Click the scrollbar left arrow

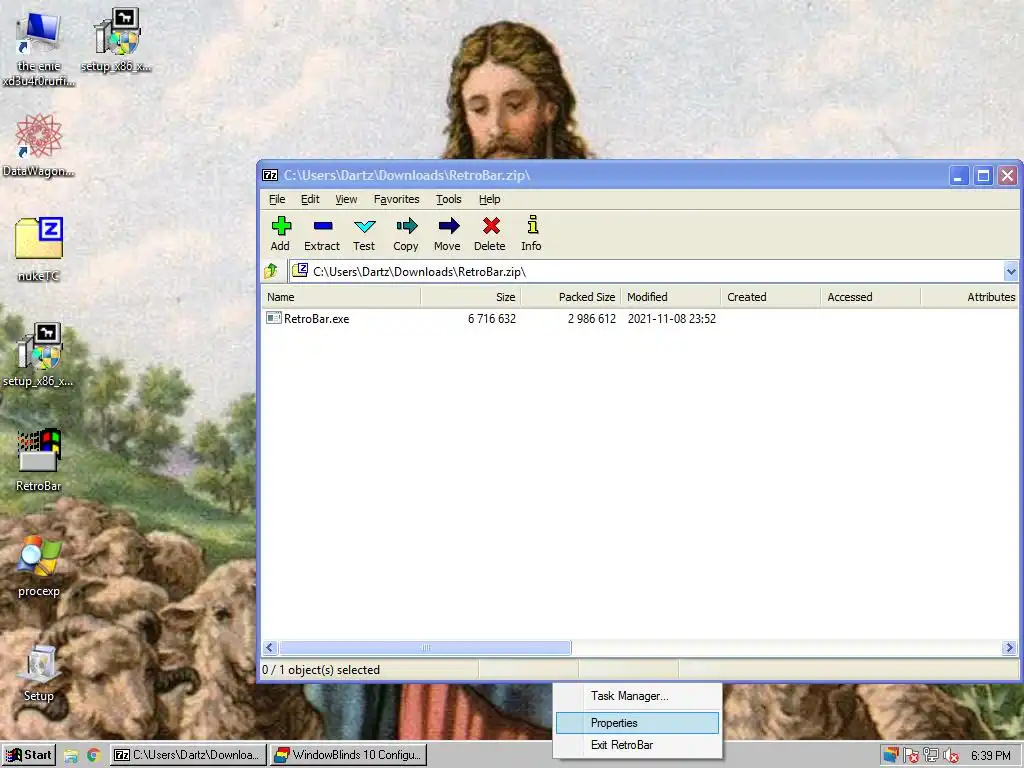coord(270,648)
